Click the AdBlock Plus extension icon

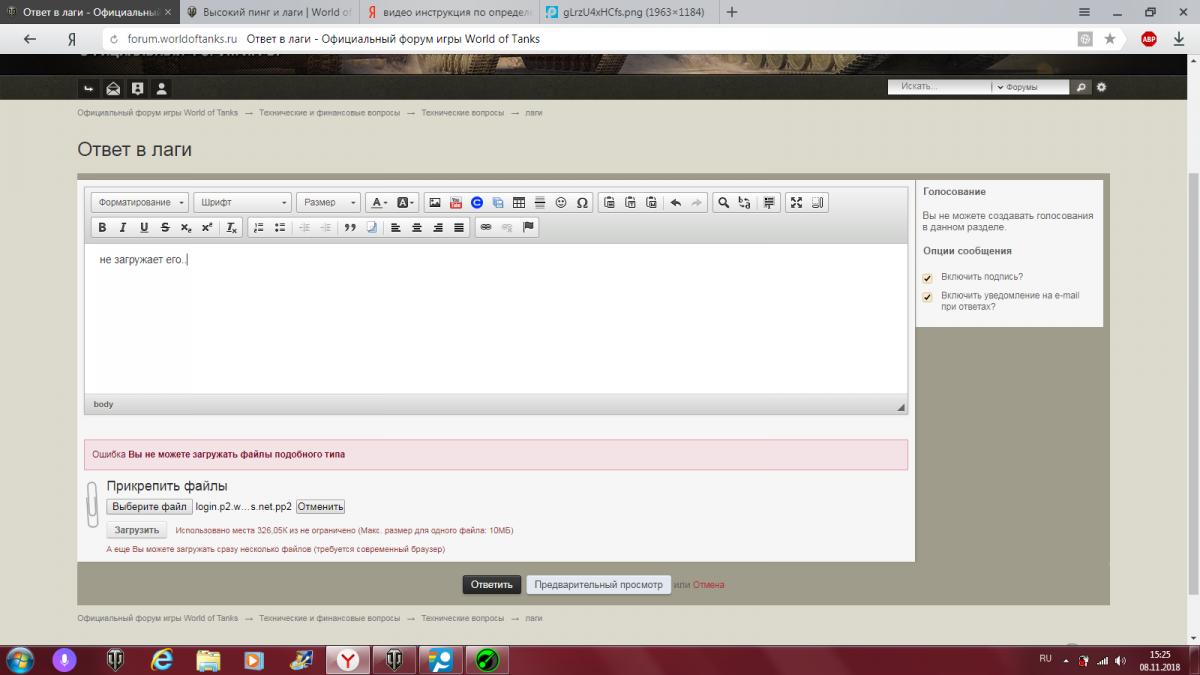pos(1149,39)
